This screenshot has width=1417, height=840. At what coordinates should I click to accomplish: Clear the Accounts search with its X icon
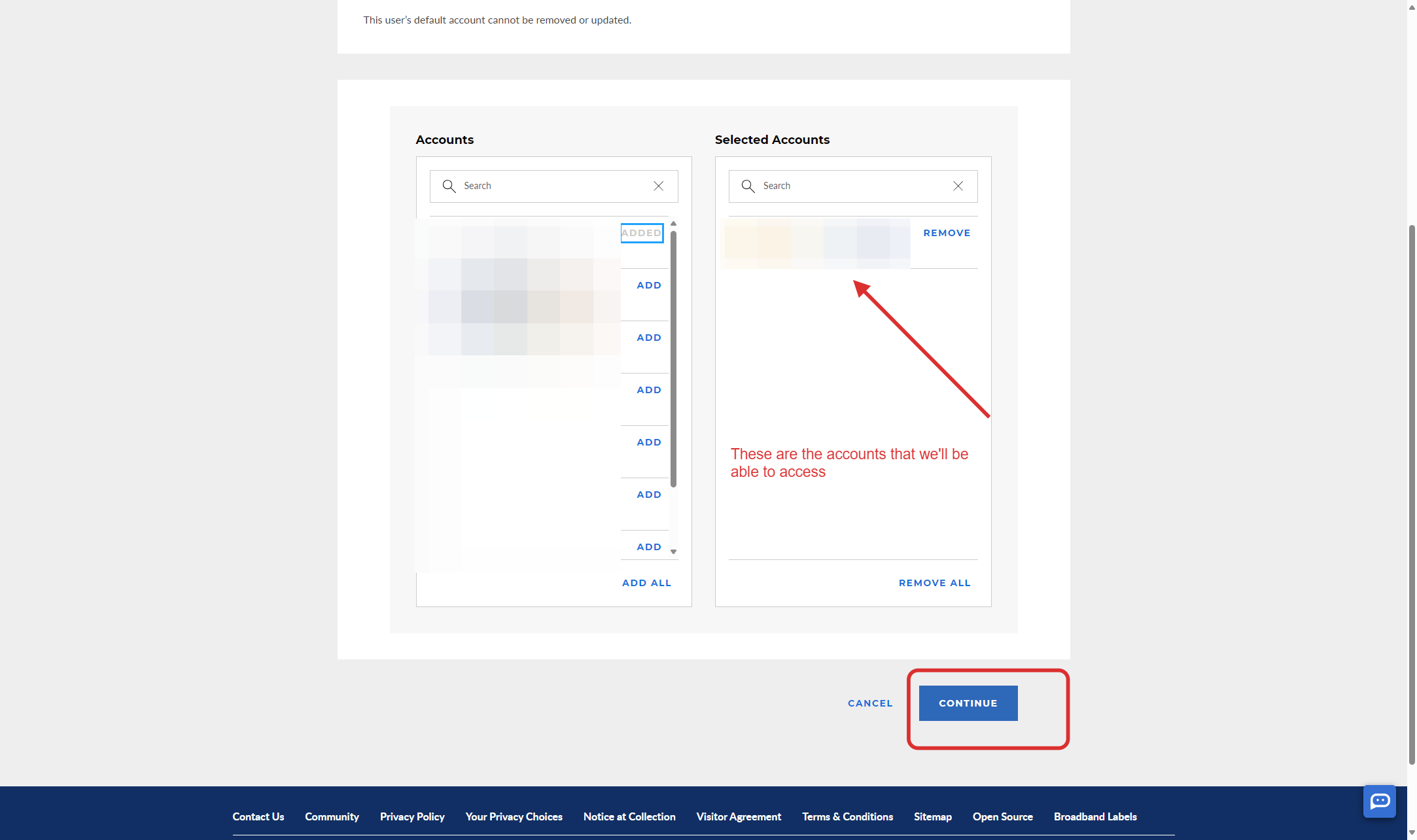tap(659, 186)
